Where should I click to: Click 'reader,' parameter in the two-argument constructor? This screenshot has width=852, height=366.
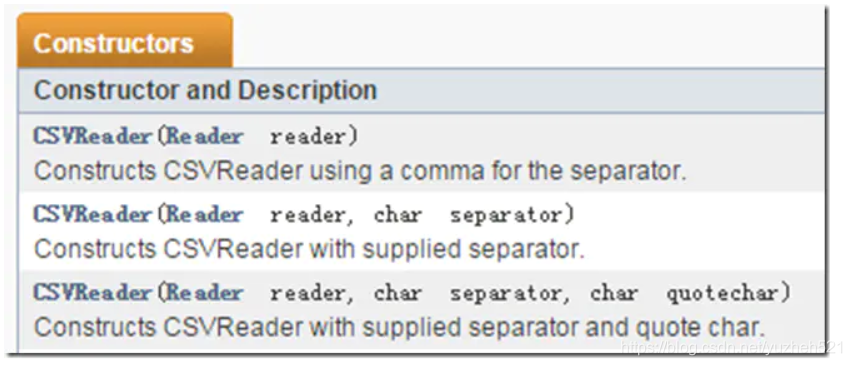(x=312, y=215)
